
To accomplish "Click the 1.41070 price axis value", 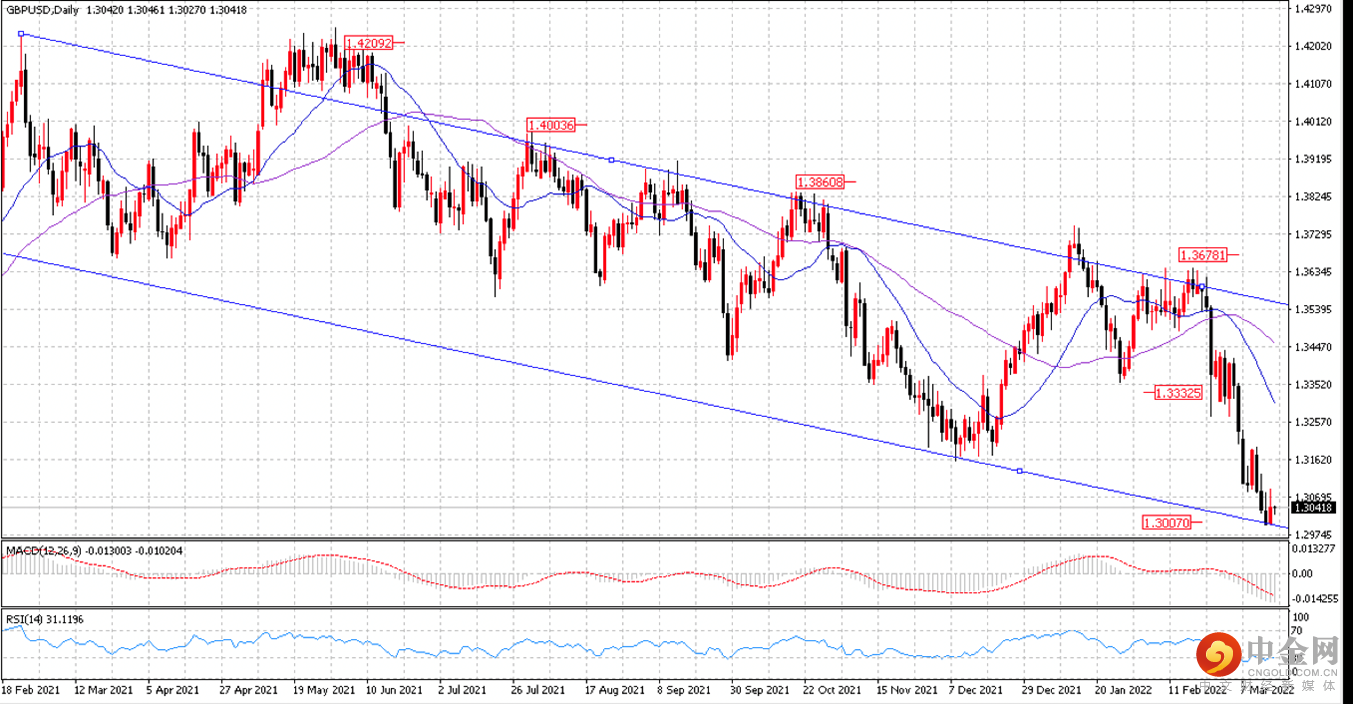I will [x=1314, y=84].
